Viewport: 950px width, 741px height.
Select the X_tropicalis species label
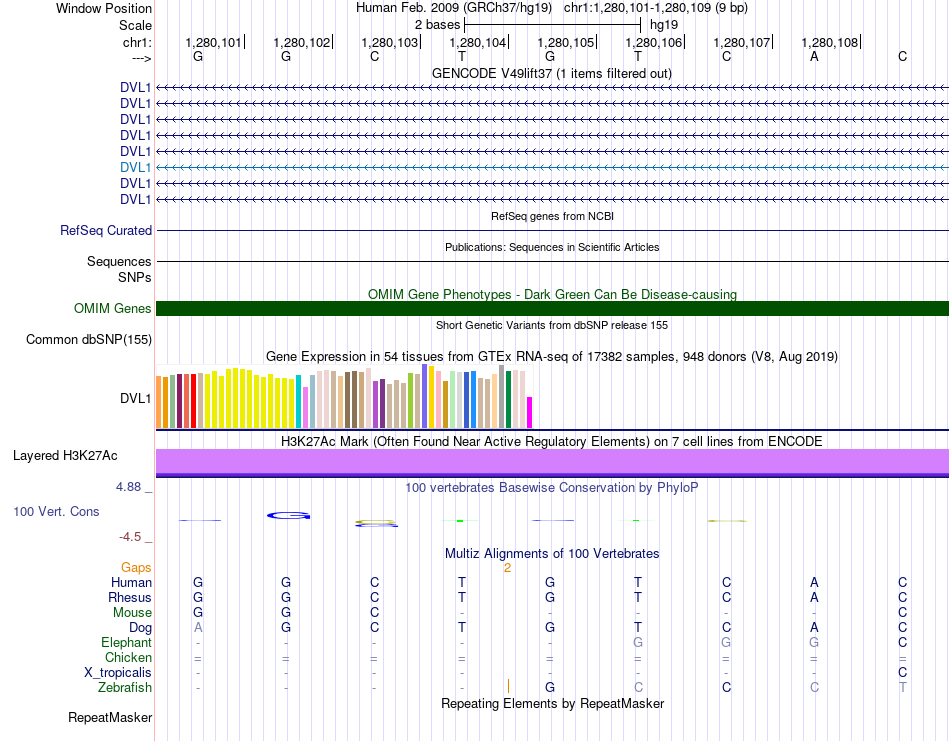(118, 673)
